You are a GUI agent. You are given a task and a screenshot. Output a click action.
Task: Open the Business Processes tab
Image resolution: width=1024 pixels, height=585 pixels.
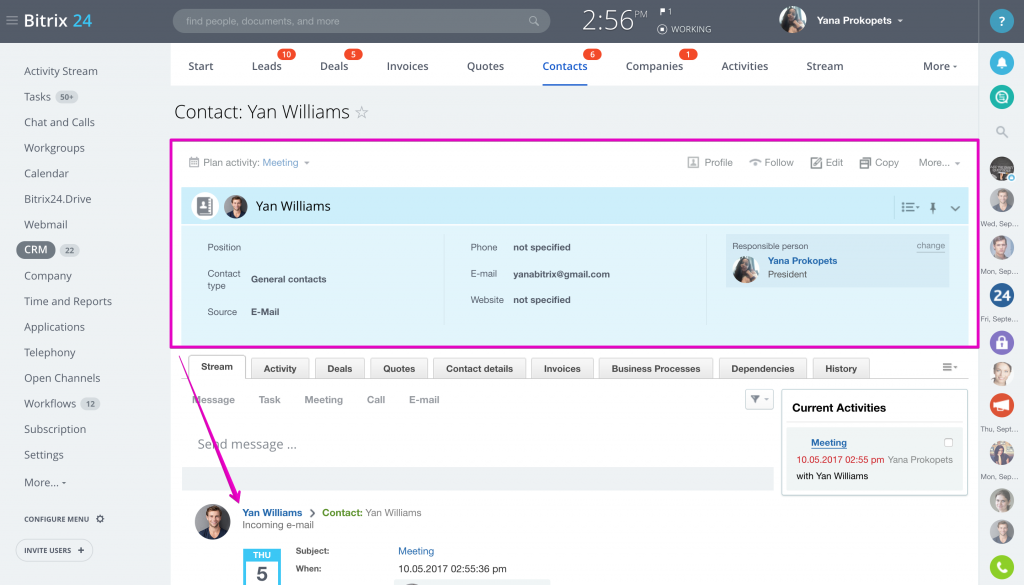[656, 368]
